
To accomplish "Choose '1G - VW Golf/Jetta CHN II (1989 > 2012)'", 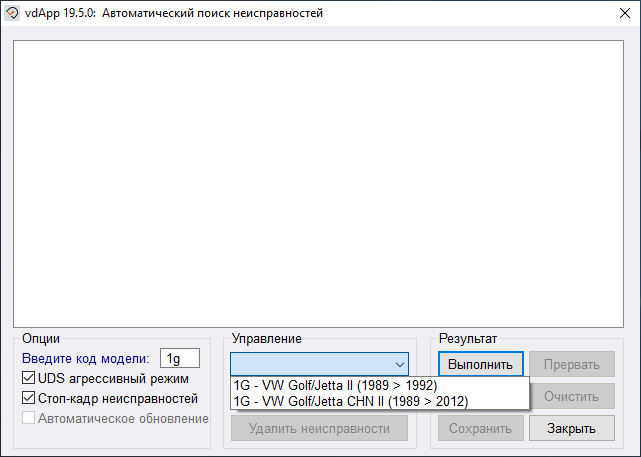I will pos(350,401).
